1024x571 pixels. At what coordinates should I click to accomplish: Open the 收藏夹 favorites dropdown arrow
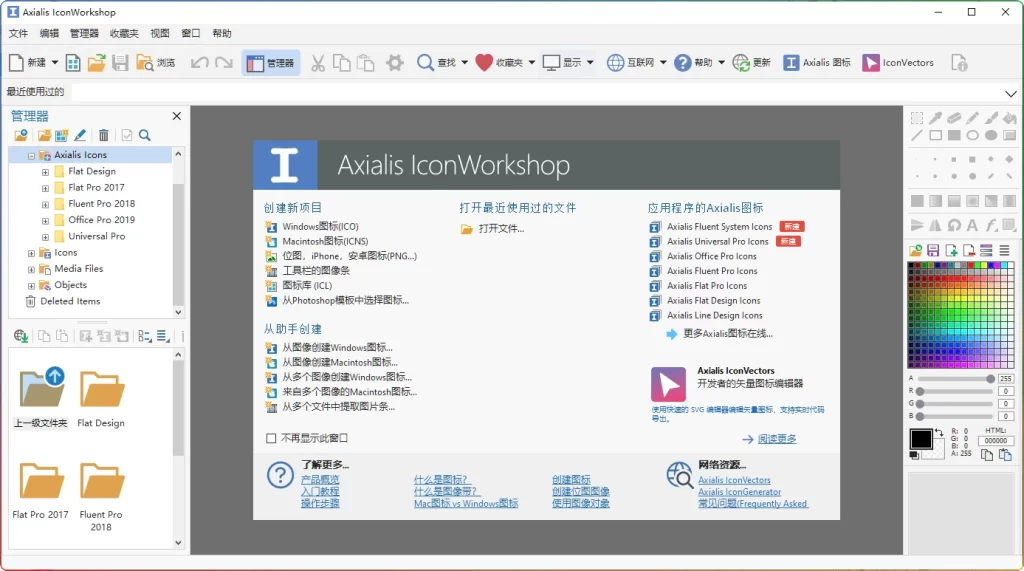pos(532,63)
